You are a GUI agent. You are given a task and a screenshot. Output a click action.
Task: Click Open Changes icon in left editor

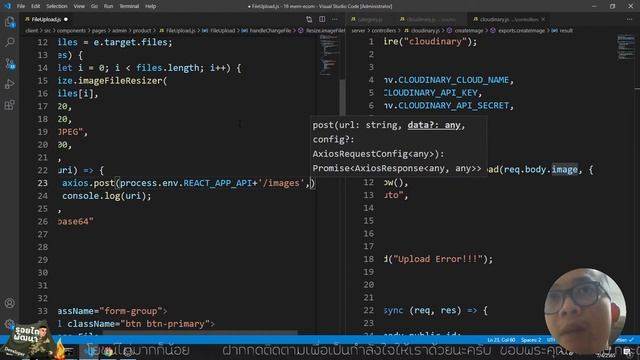click(x=309, y=19)
